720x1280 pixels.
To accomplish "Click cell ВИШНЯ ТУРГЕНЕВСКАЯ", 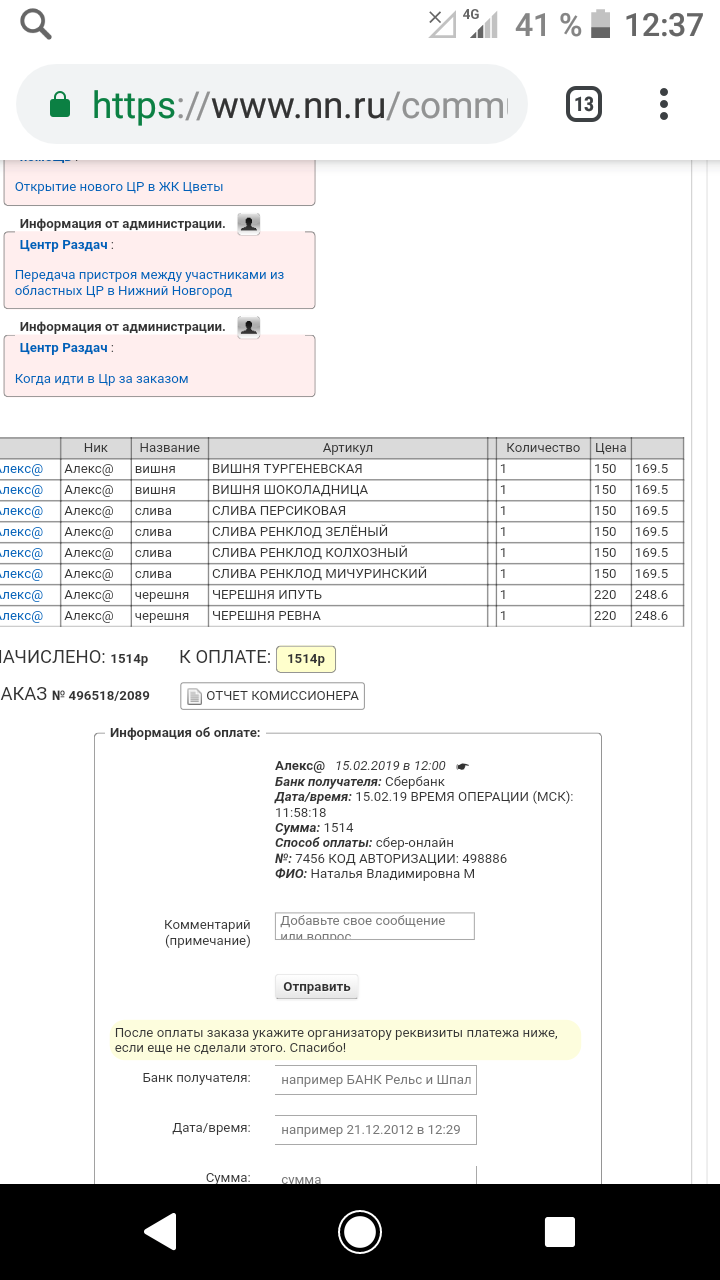I will (x=348, y=469).
